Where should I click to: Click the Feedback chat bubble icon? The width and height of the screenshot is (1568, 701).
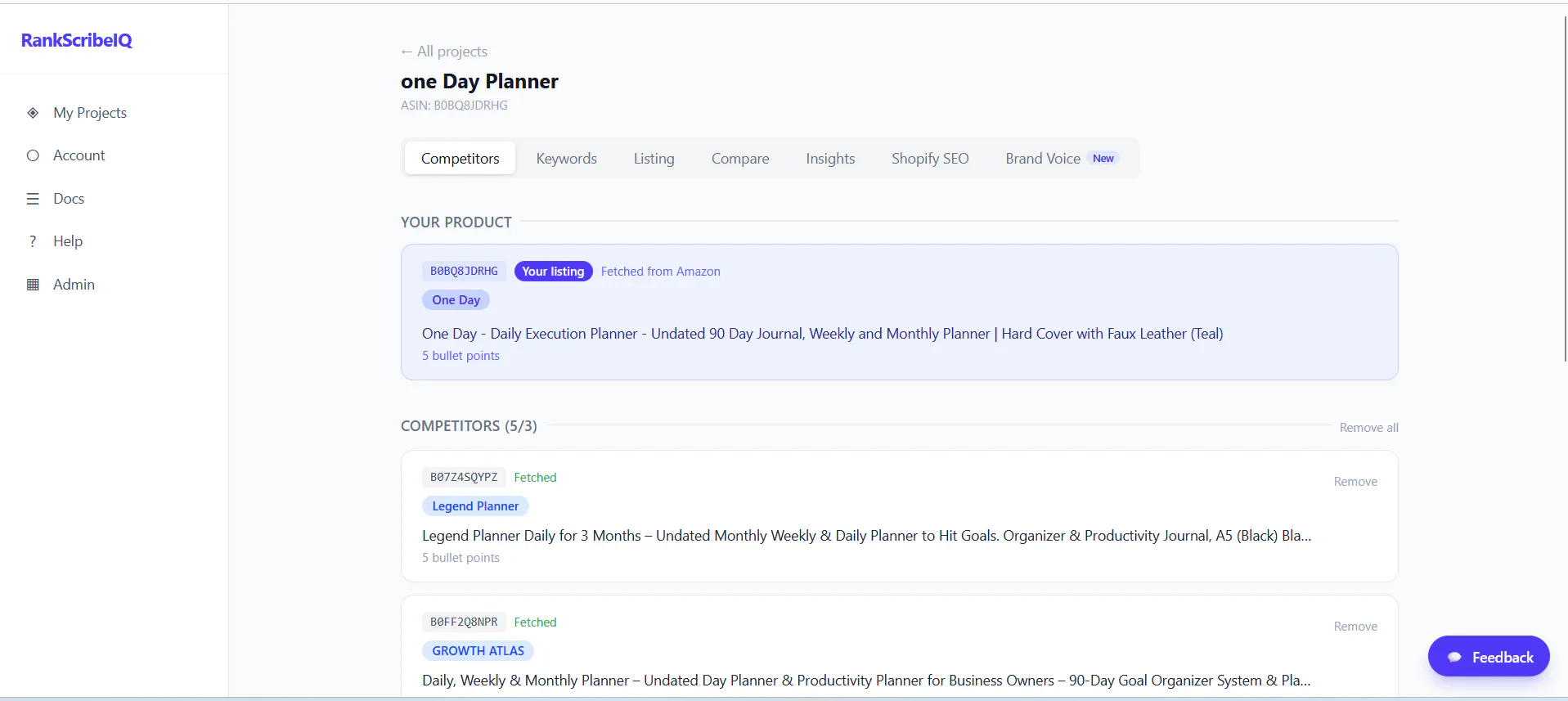[x=1454, y=657]
